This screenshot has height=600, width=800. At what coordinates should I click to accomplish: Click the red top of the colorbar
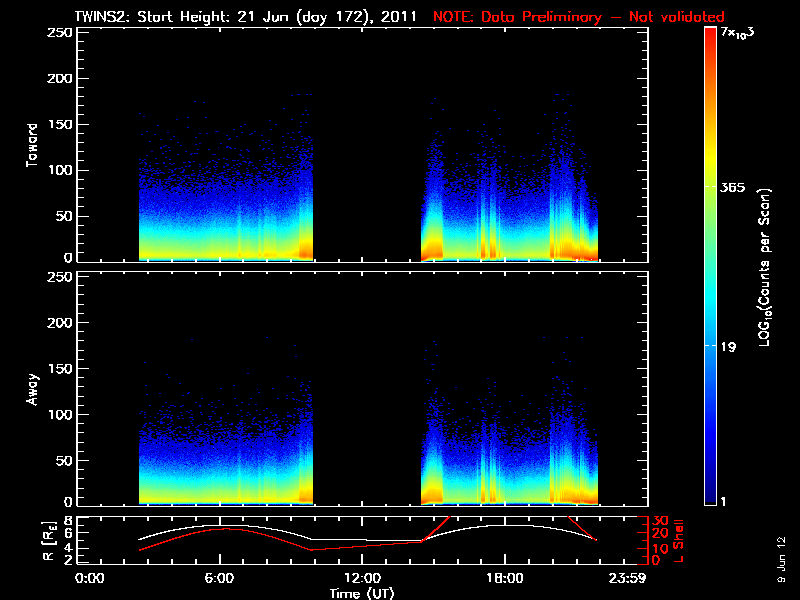click(x=710, y=34)
